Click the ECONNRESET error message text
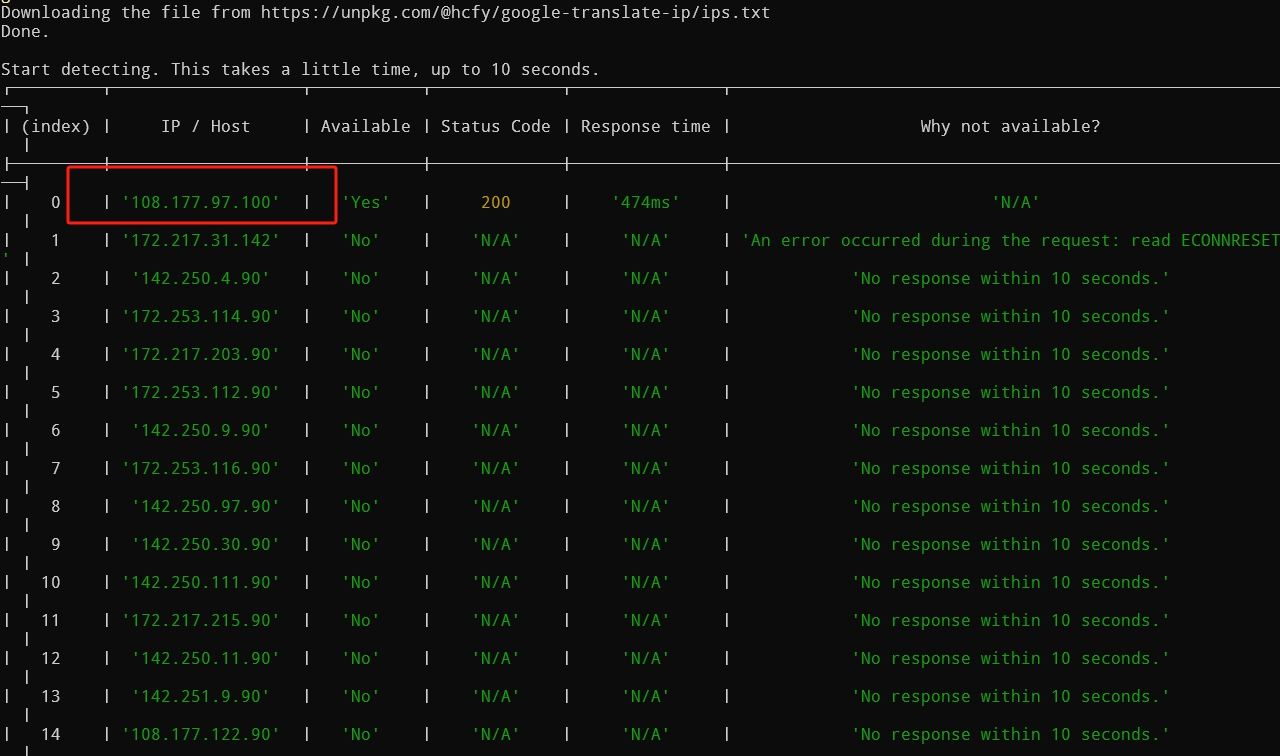The width and height of the screenshot is (1280, 756). [1010, 240]
